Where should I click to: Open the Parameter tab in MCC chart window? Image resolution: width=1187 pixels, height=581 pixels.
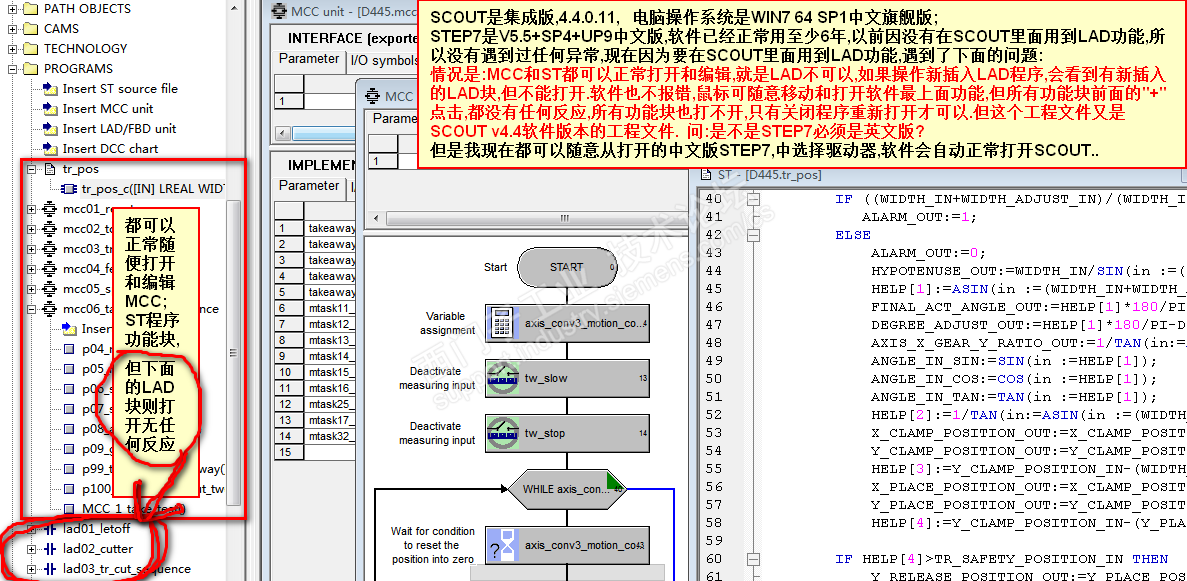click(x=394, y=118)
